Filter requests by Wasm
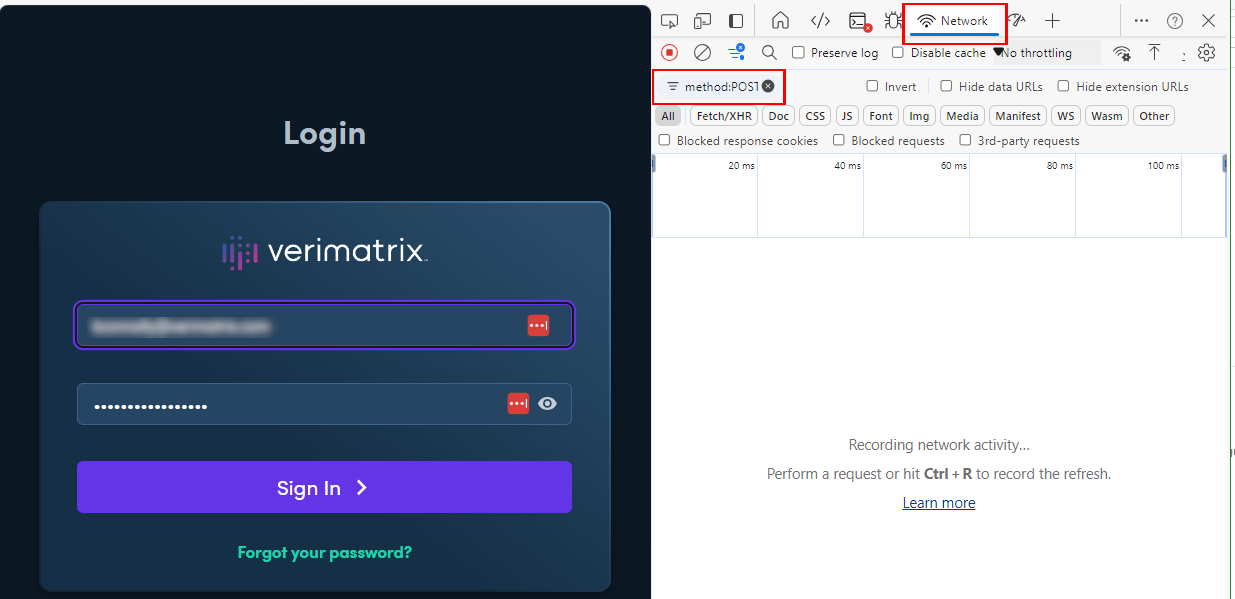Image resolution: width=1235 pixels, height=599 pixels. (x=1107, y=116)
